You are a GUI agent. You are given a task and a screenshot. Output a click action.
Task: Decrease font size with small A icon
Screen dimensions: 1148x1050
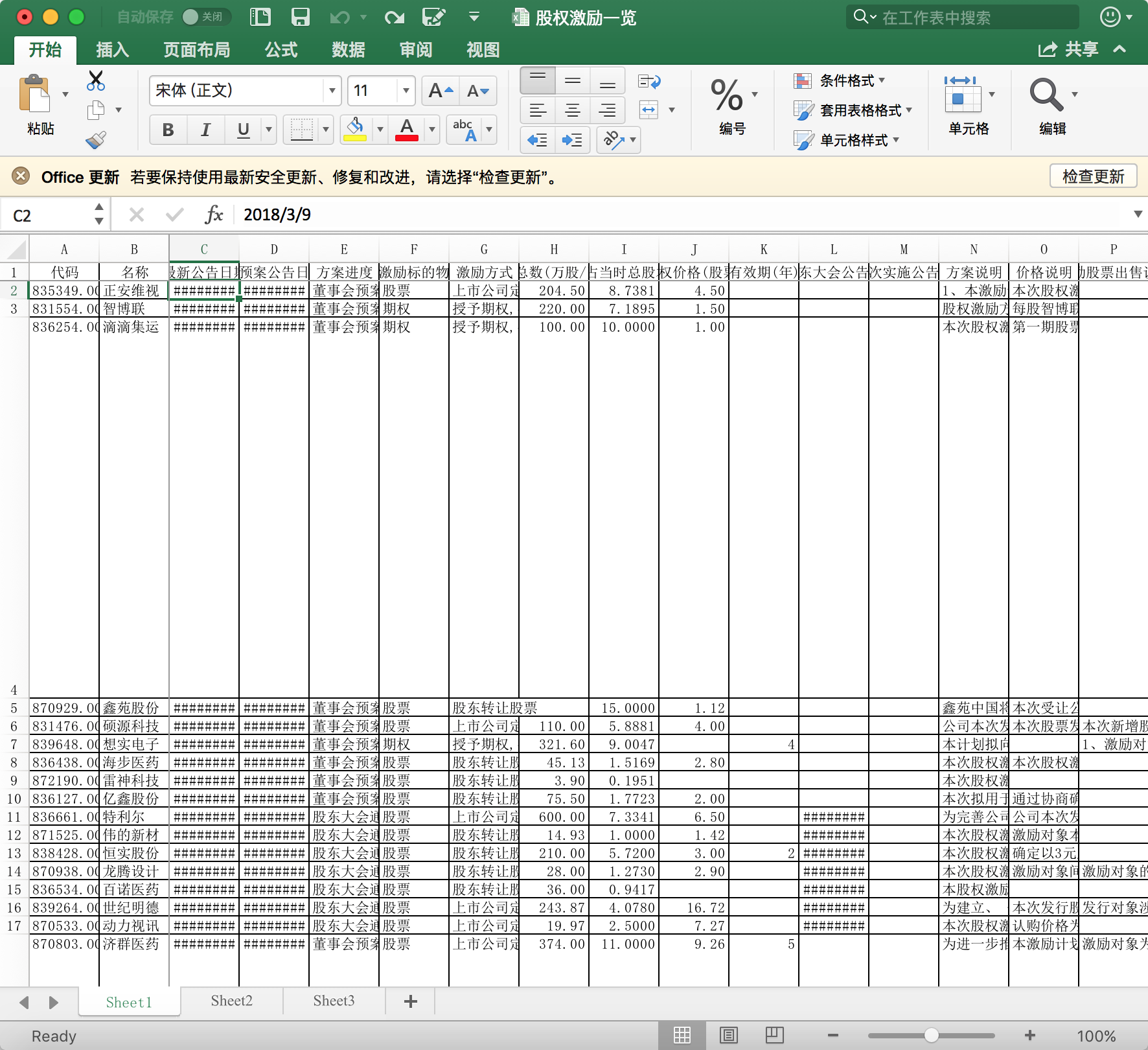tap(478, 91)
